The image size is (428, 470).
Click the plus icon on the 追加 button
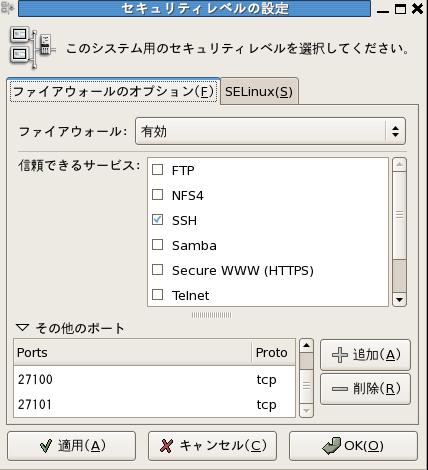click(x=340, y=355)
